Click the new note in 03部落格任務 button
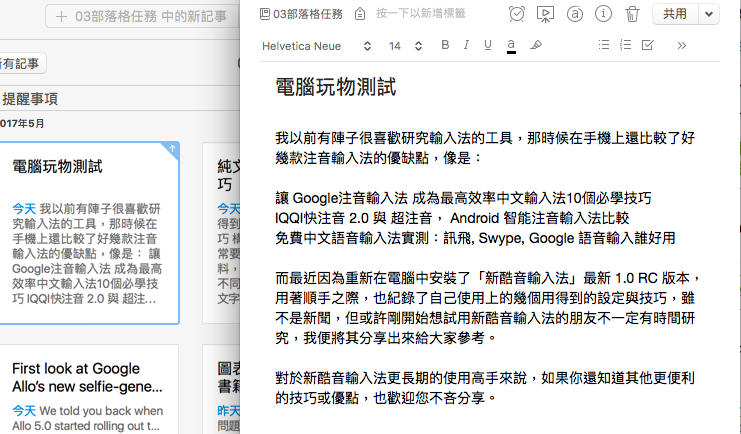The height and width of the screenshot is (434, 741). 142,17
